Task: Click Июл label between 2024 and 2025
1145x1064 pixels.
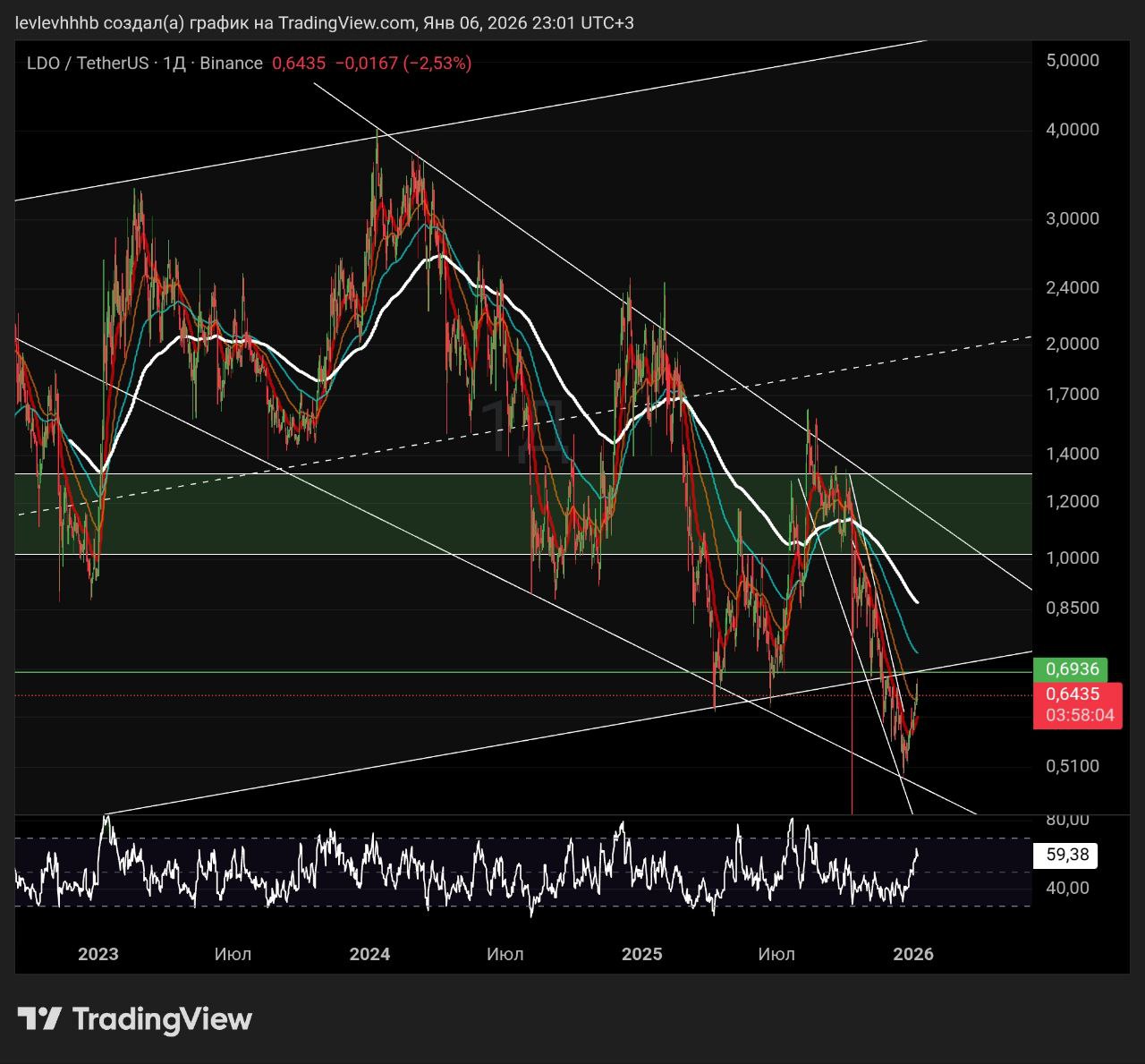Action: coord(505,954)
